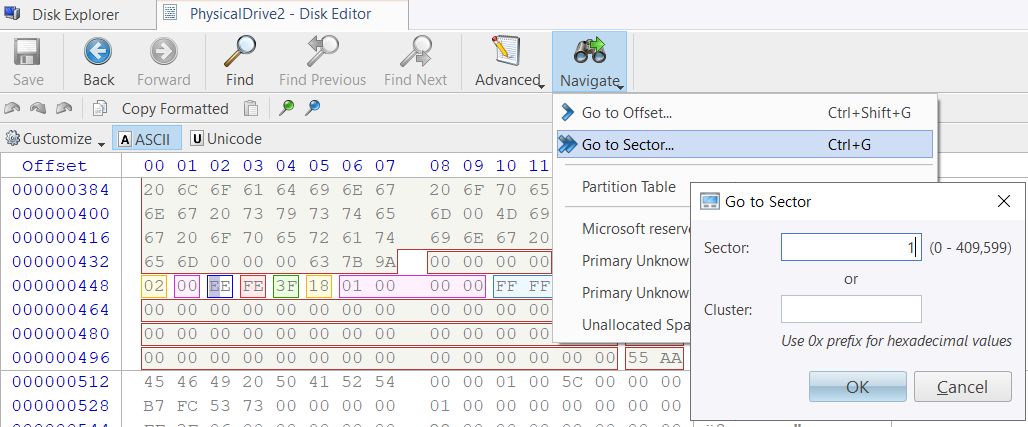Click the Find magnifier icon
Screen dimensions: 1028x427
click(239, 53)
